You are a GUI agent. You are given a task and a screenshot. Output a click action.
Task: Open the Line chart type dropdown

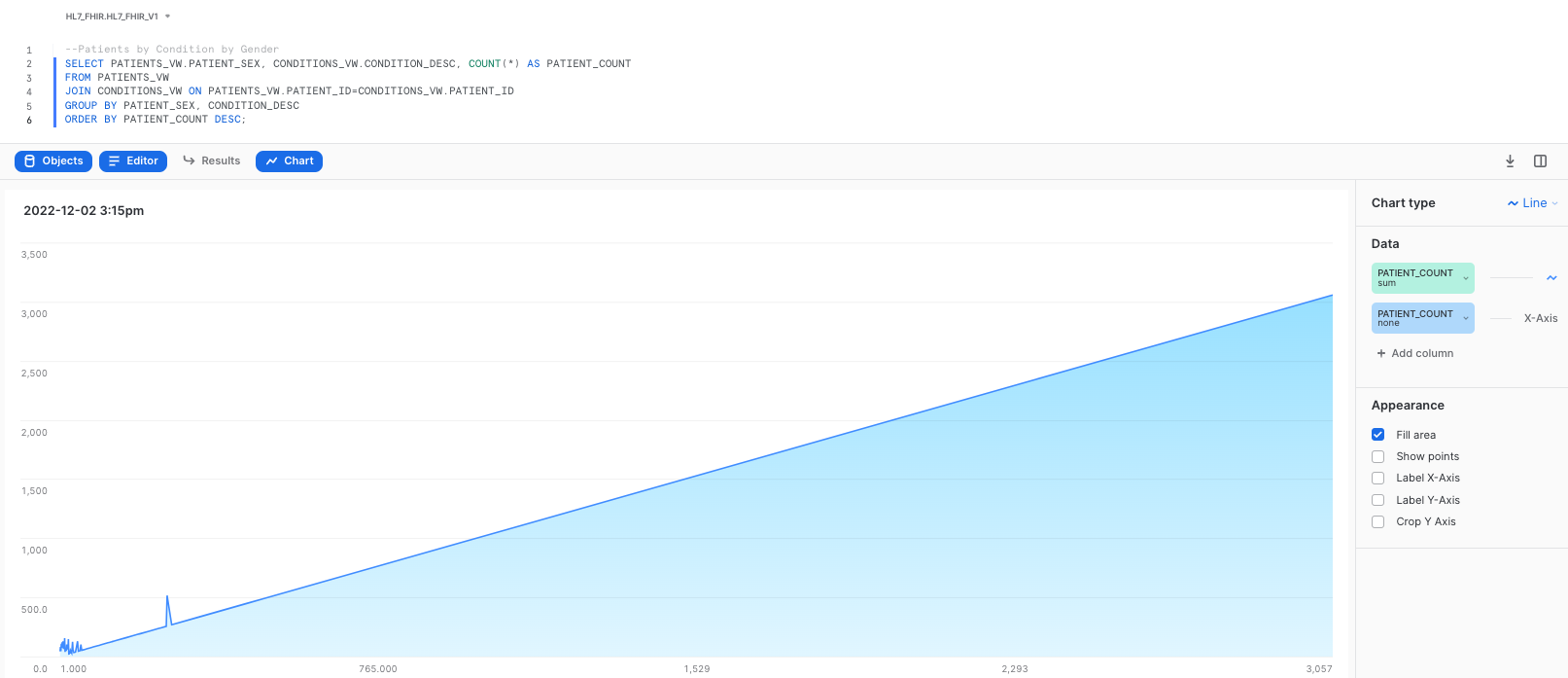tap(1532, 203)
